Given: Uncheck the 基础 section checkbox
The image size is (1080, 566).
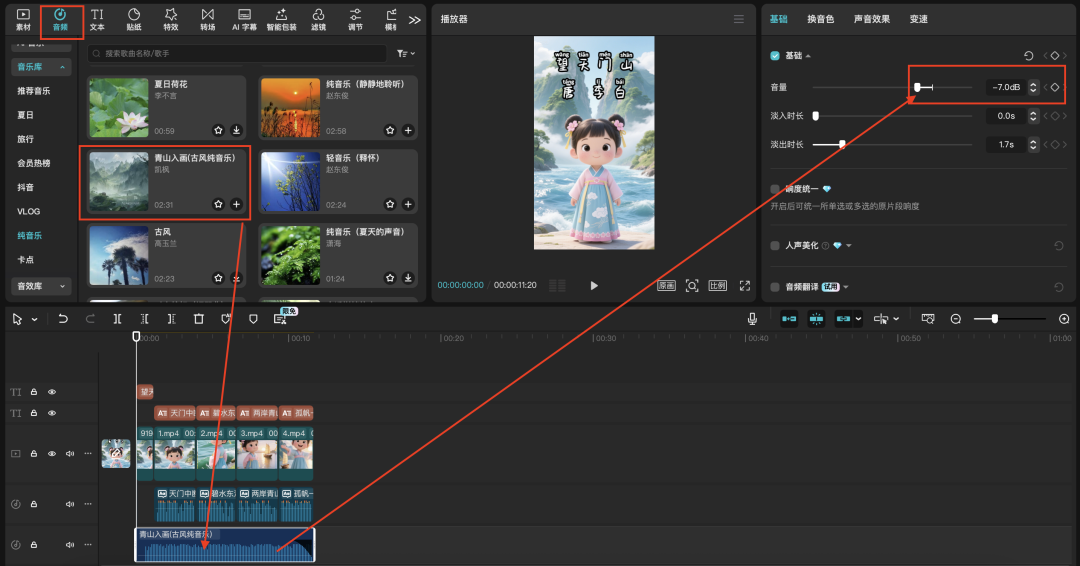Looking at the screenshot, I should pyautogui.click(x=775, y=56).
